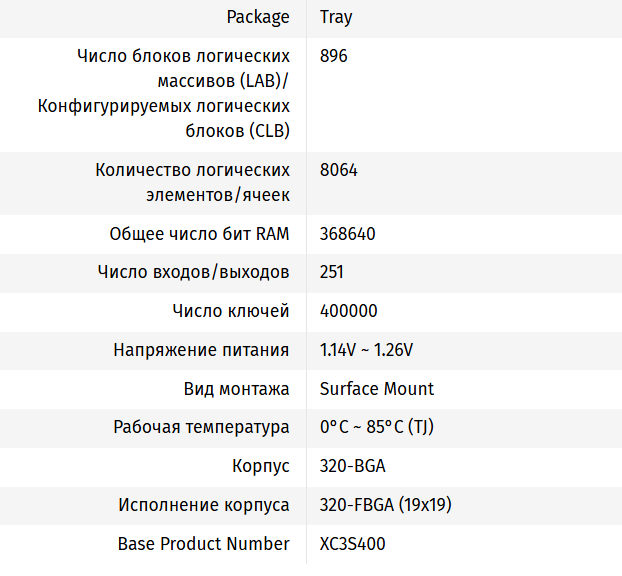Select the voltage value 1.14V ~ 1.26V
622x576 pixels.
click(367, 350)
